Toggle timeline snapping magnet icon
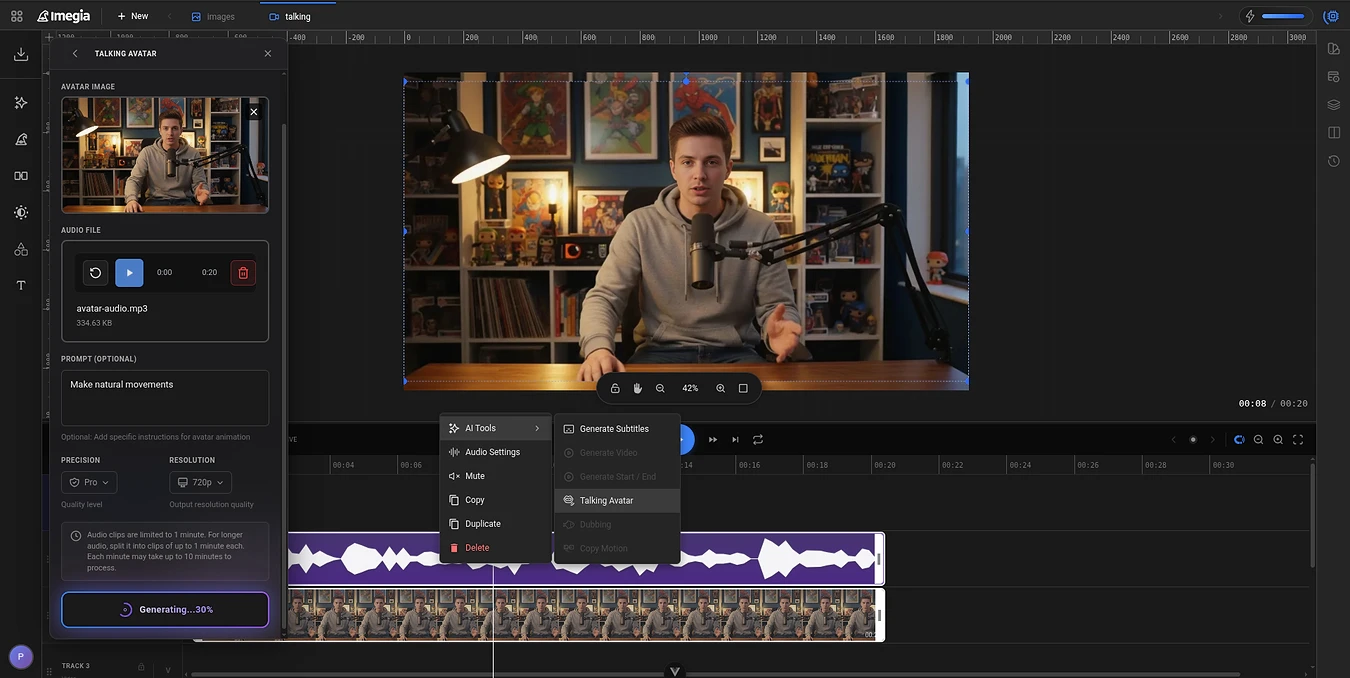 click(x=1239, y=440)
